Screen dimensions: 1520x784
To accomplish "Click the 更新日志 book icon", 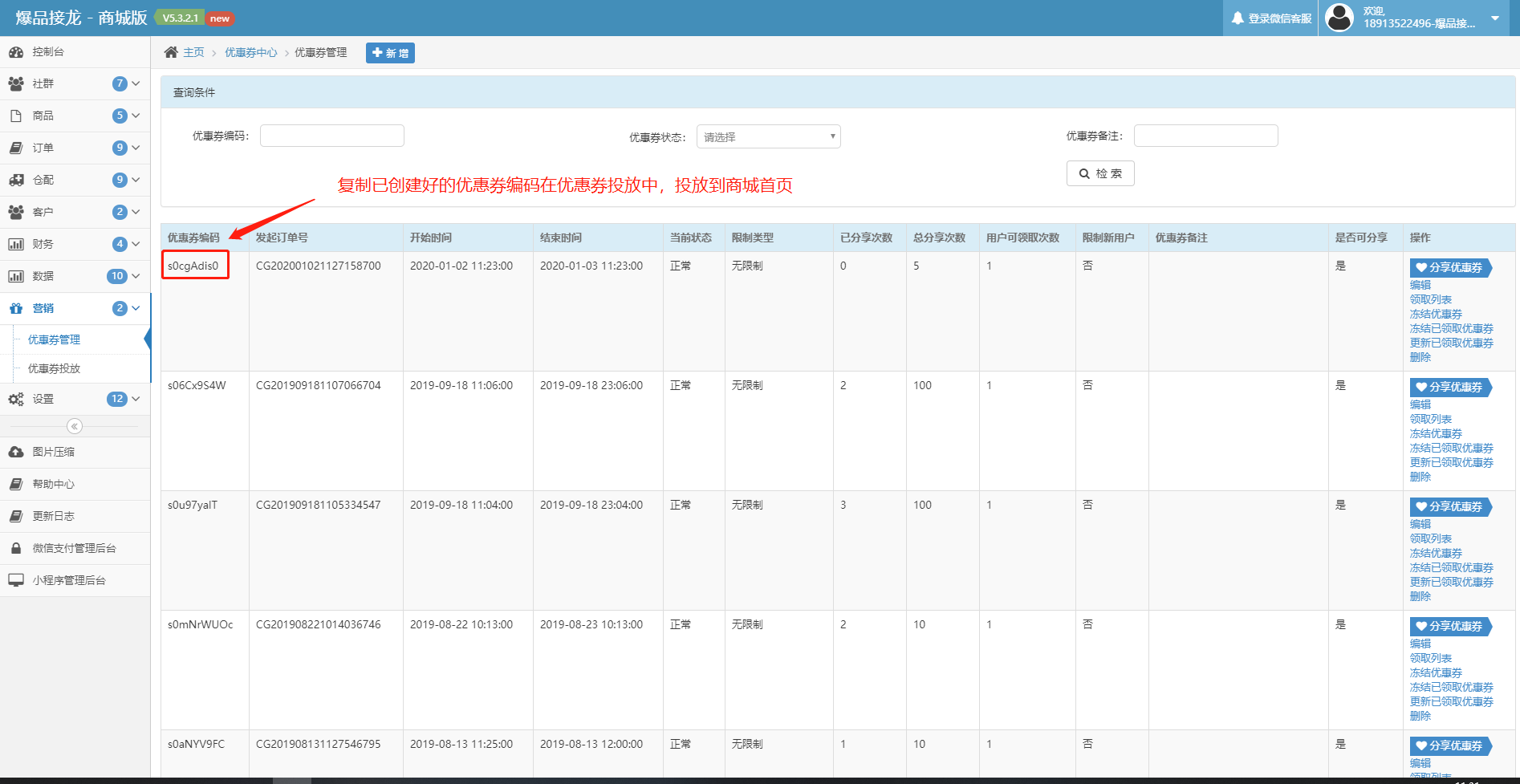I will (x=16, y=516).
